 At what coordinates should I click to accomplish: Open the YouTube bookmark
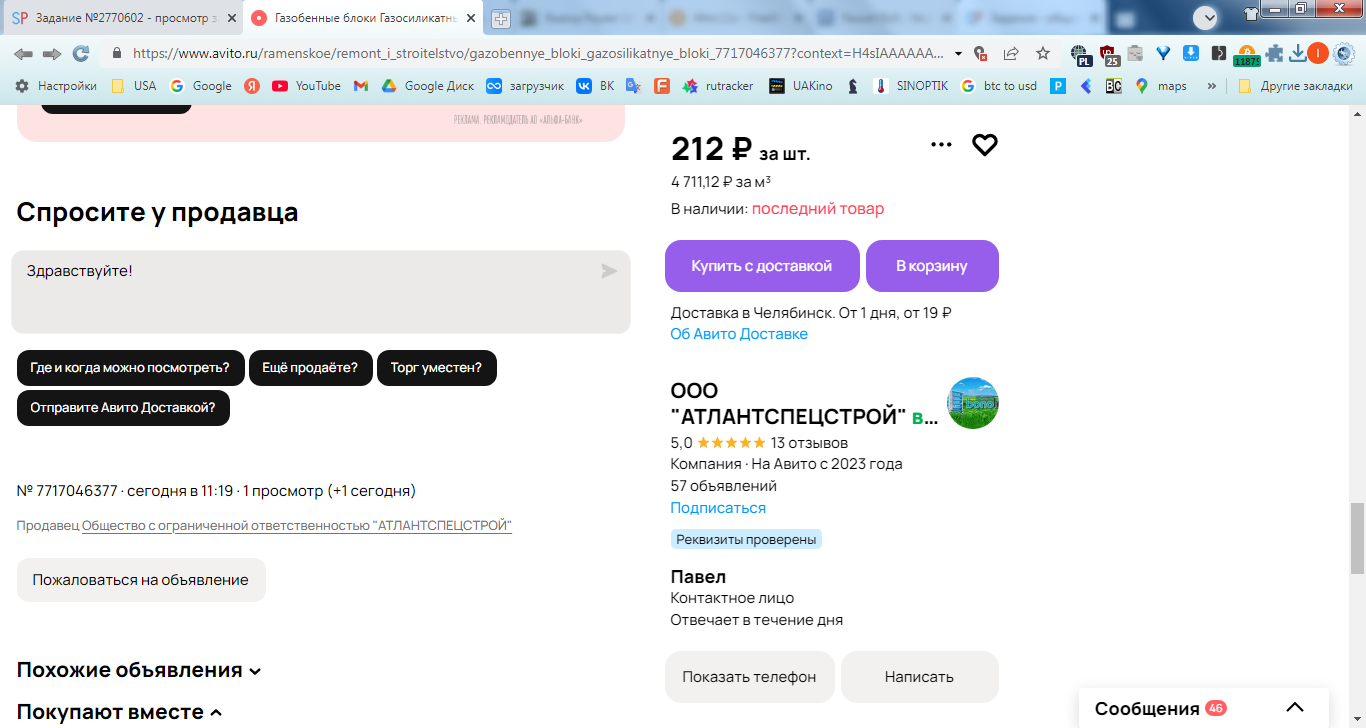click(x=306, y=86)
